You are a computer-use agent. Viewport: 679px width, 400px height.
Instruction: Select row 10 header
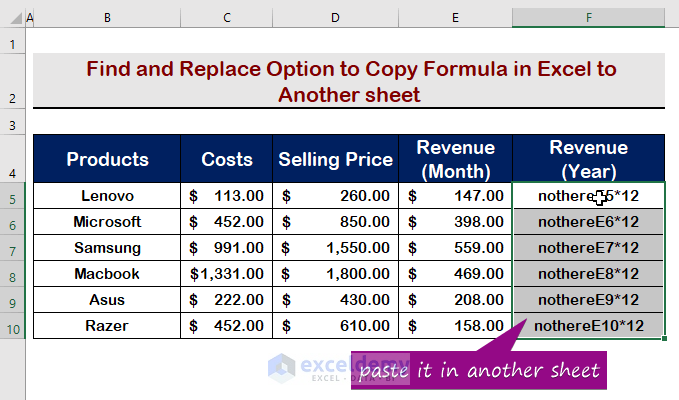11,326
